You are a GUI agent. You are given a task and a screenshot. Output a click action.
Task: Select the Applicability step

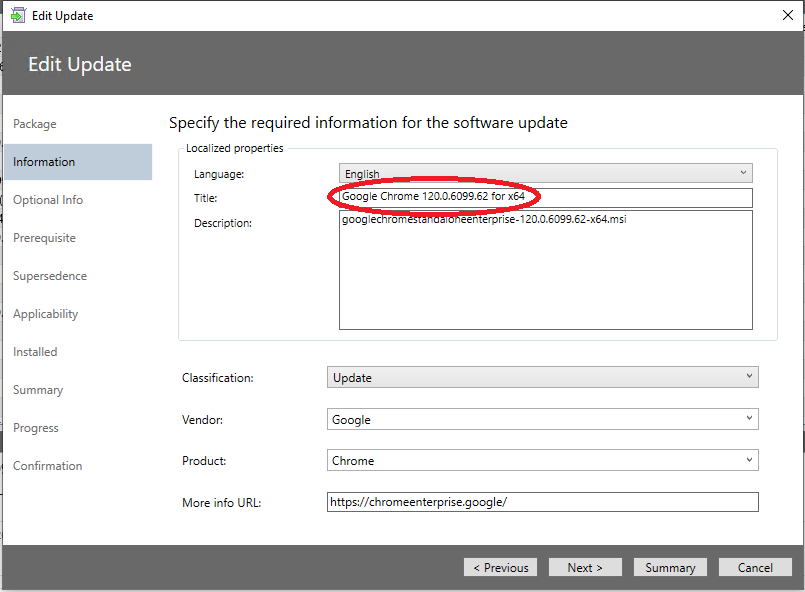point(46,314)
